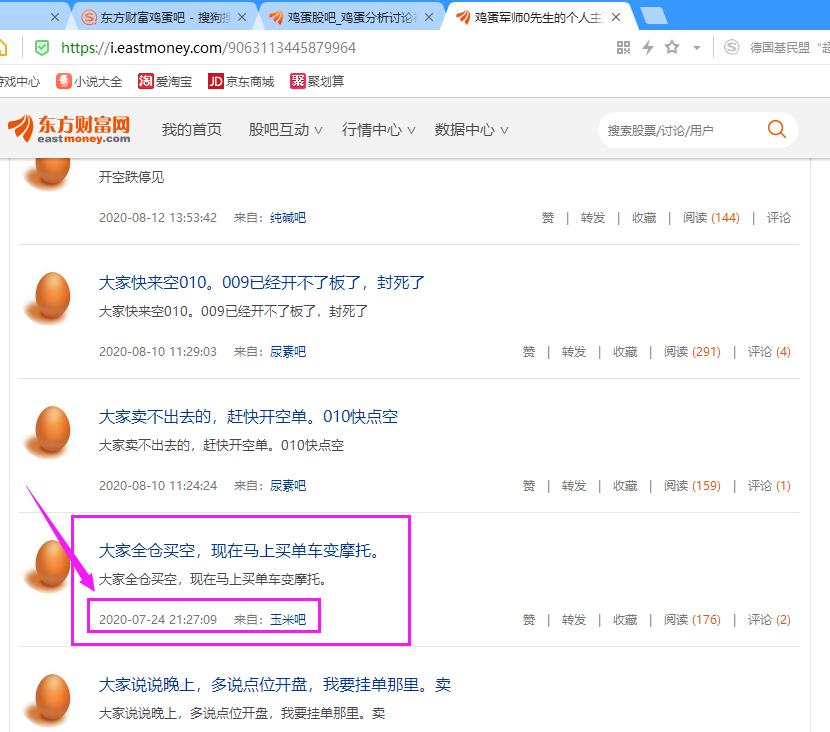This screenshot has width=830, height=732.
Task: Open post 大家卖不出去的,赶快开空单
Action: coord(248,417)
